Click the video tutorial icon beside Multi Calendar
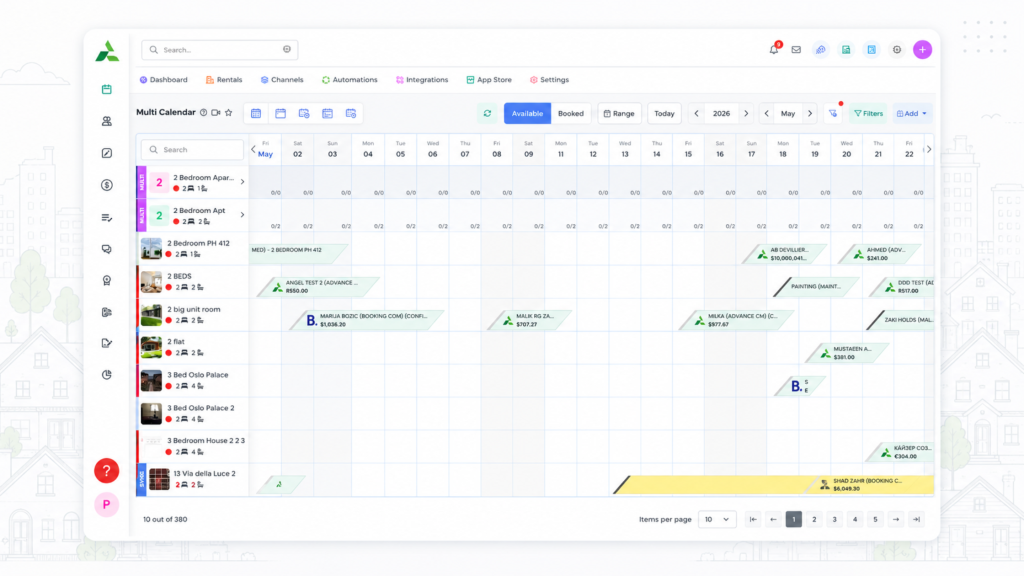This screenshot has height=576, width=1024. coord(216,112)
